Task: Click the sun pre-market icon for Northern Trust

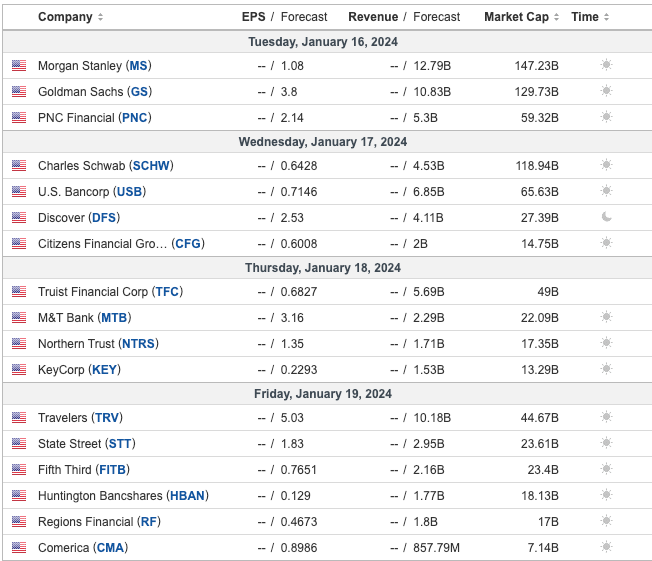Action: point(607,343)
